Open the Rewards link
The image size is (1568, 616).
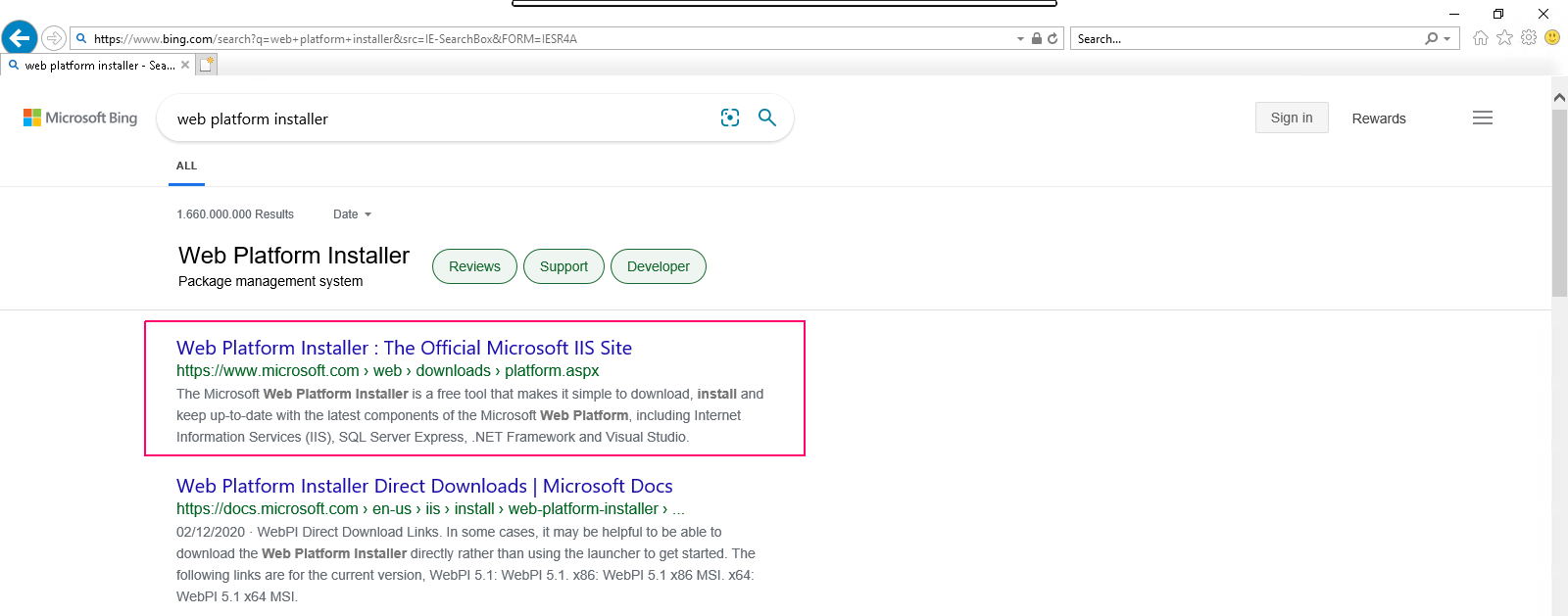point(1379,118)
